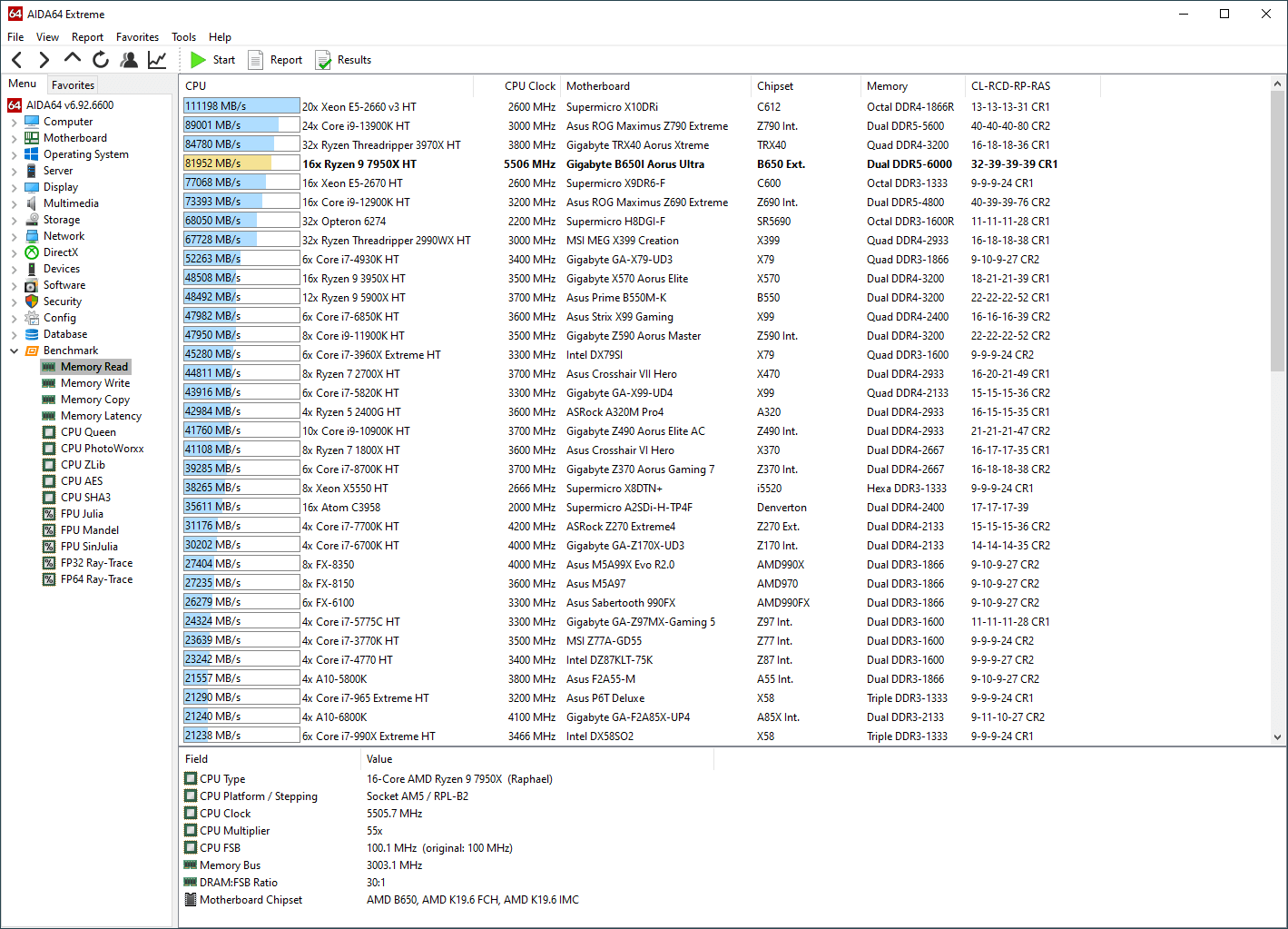
Task: Expand the Storage tree node
Action: (14, 220)
